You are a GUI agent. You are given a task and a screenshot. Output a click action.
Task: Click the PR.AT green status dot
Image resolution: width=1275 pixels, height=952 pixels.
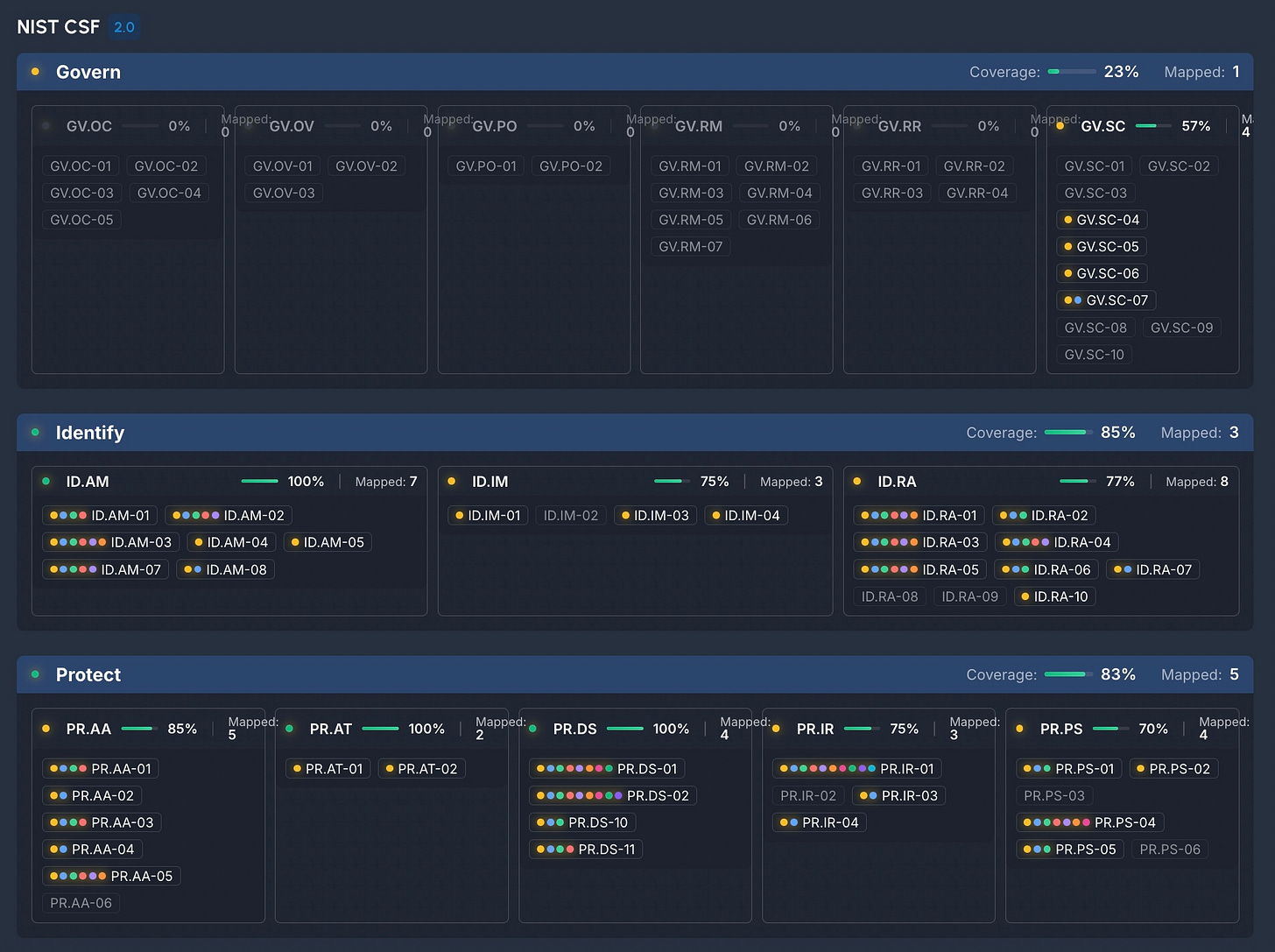click(289, 728)
